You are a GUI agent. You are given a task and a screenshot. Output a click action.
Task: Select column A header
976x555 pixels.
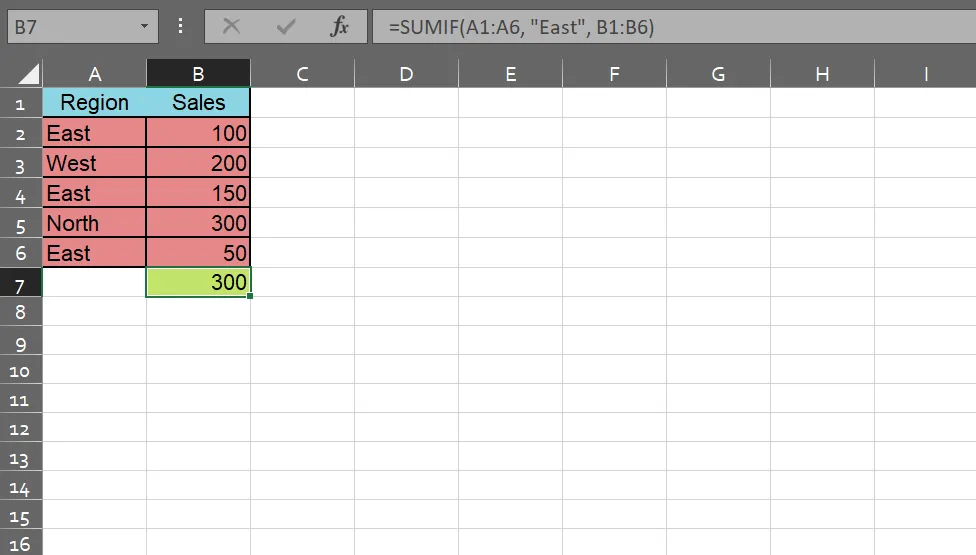pyautogui.click(x=95, y=73)
